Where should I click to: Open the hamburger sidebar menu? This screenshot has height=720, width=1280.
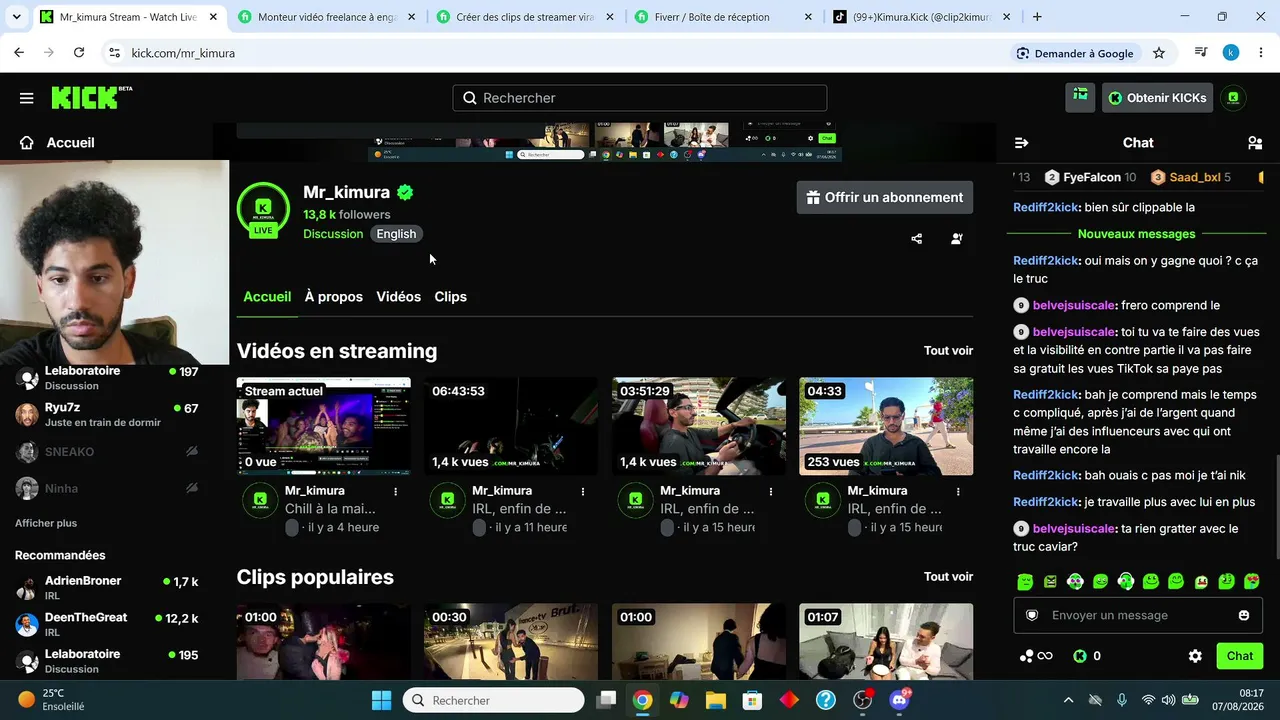pyautogui.click(x=26, y=98)
